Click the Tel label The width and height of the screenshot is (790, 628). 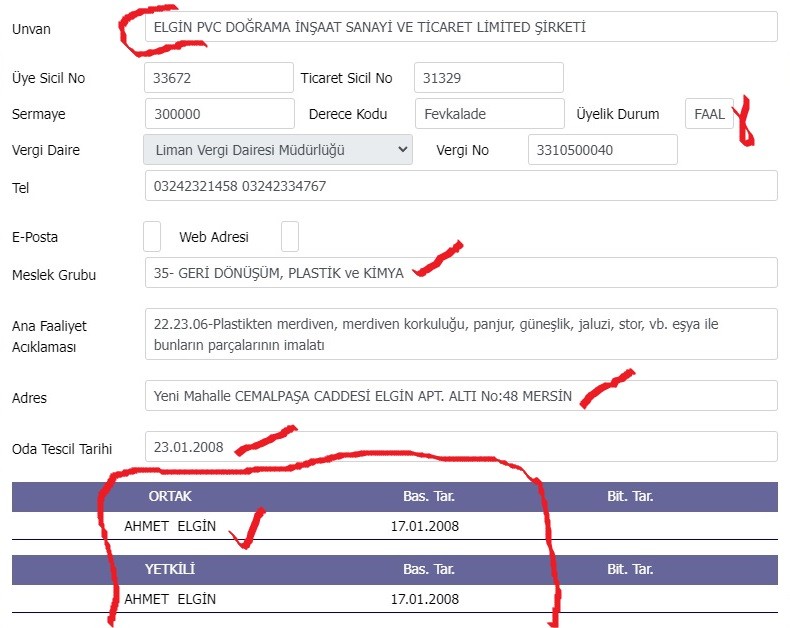tap(21, 189)
